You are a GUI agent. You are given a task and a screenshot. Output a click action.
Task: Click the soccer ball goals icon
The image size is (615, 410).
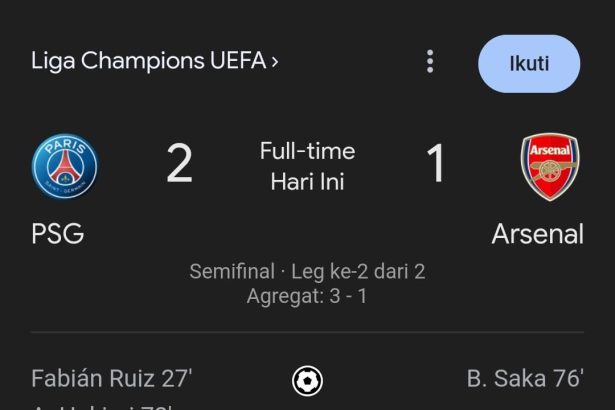tap(308, 381)
